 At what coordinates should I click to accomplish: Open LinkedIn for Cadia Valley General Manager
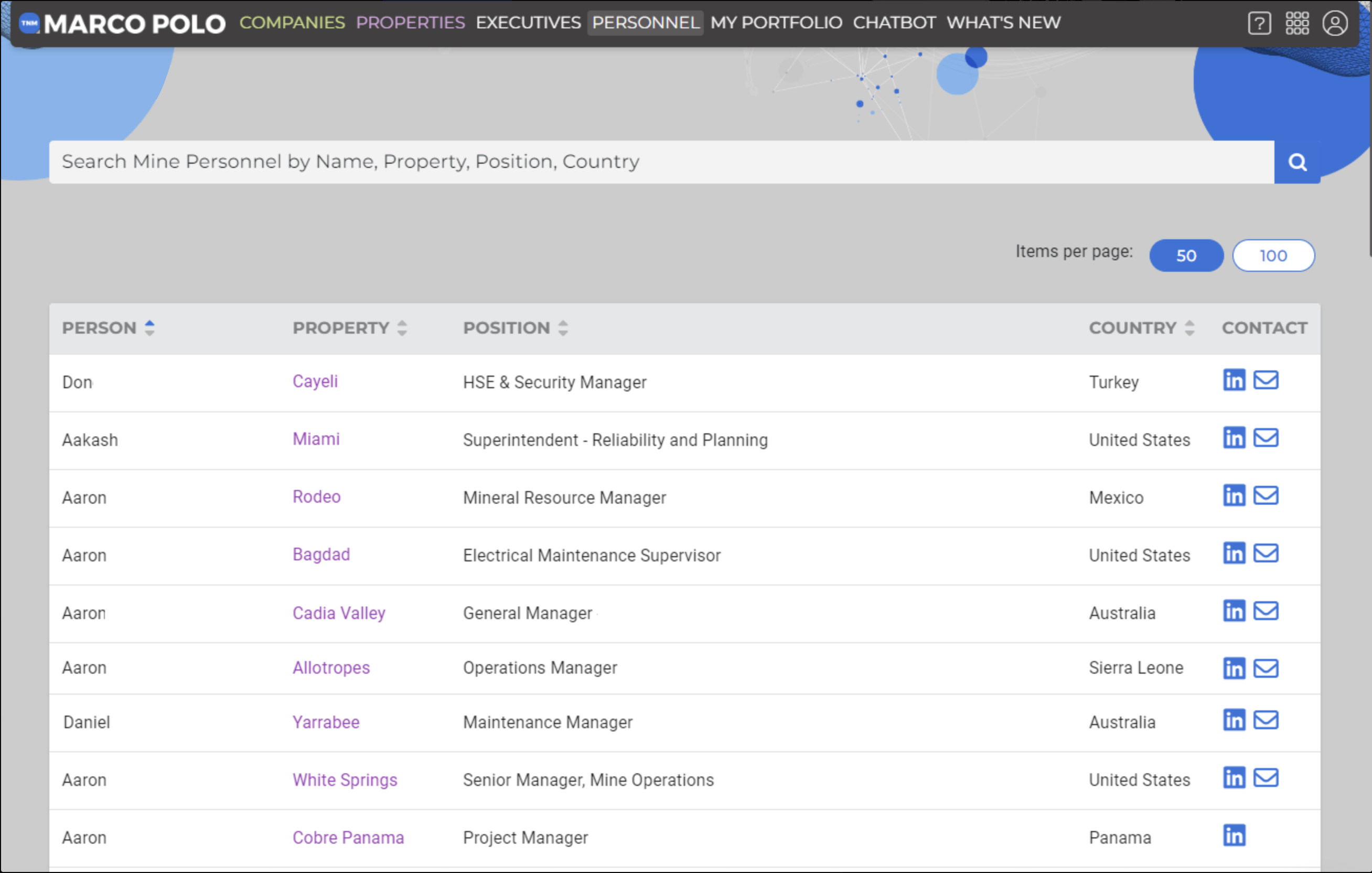click(1234, 611)
